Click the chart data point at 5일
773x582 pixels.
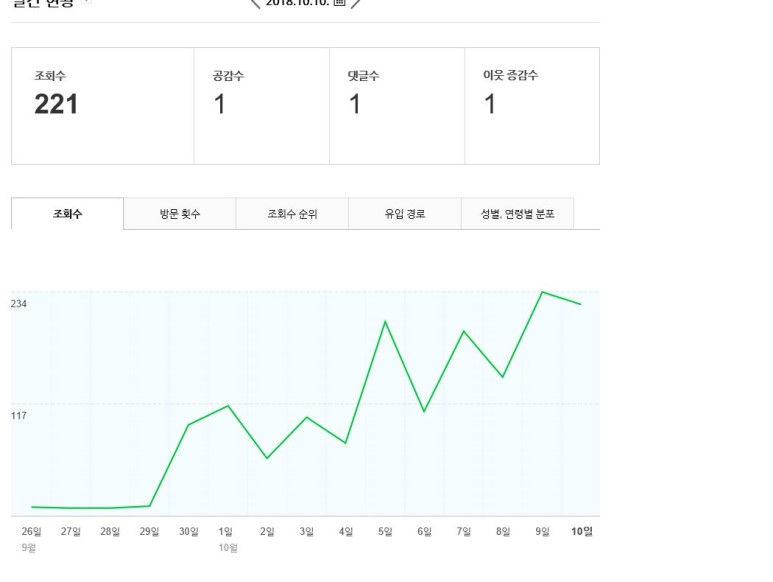tap(385, 321)
